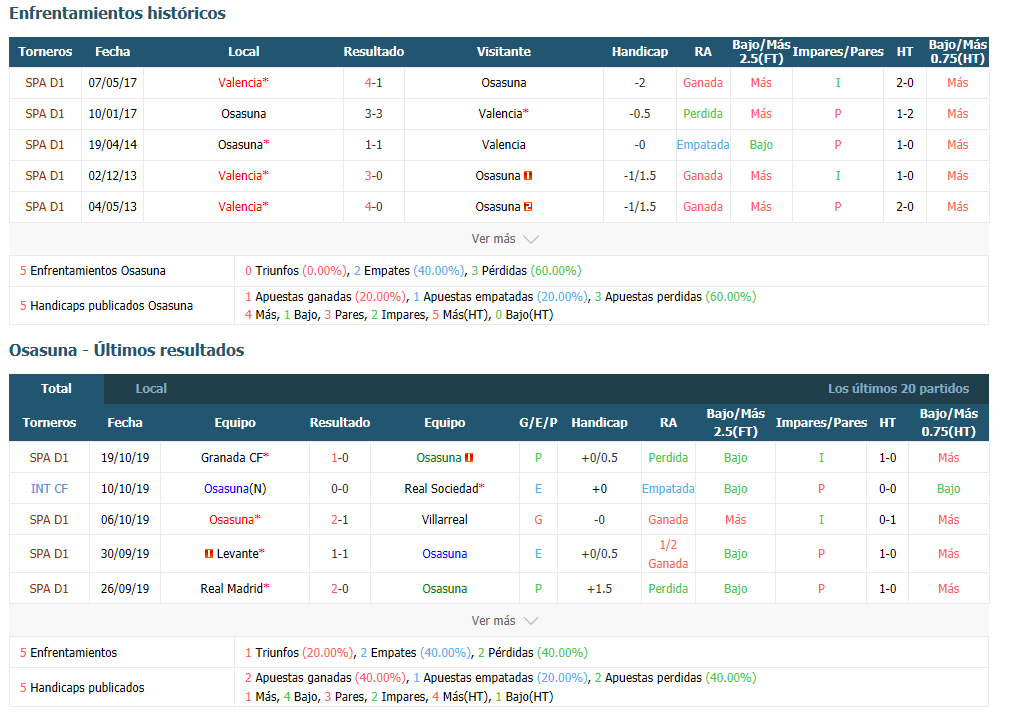Click the handicap value +1.5 in the Real Madrid row

click(599, 588)
